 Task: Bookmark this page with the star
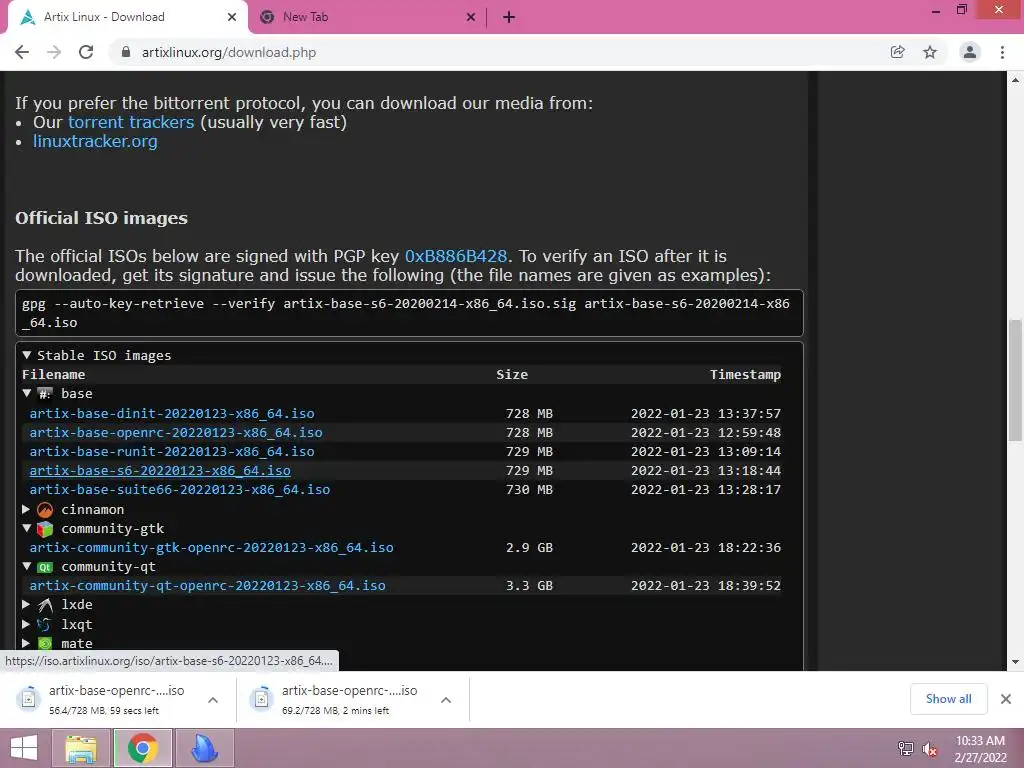pyautogui.click(x=930, y=52)
